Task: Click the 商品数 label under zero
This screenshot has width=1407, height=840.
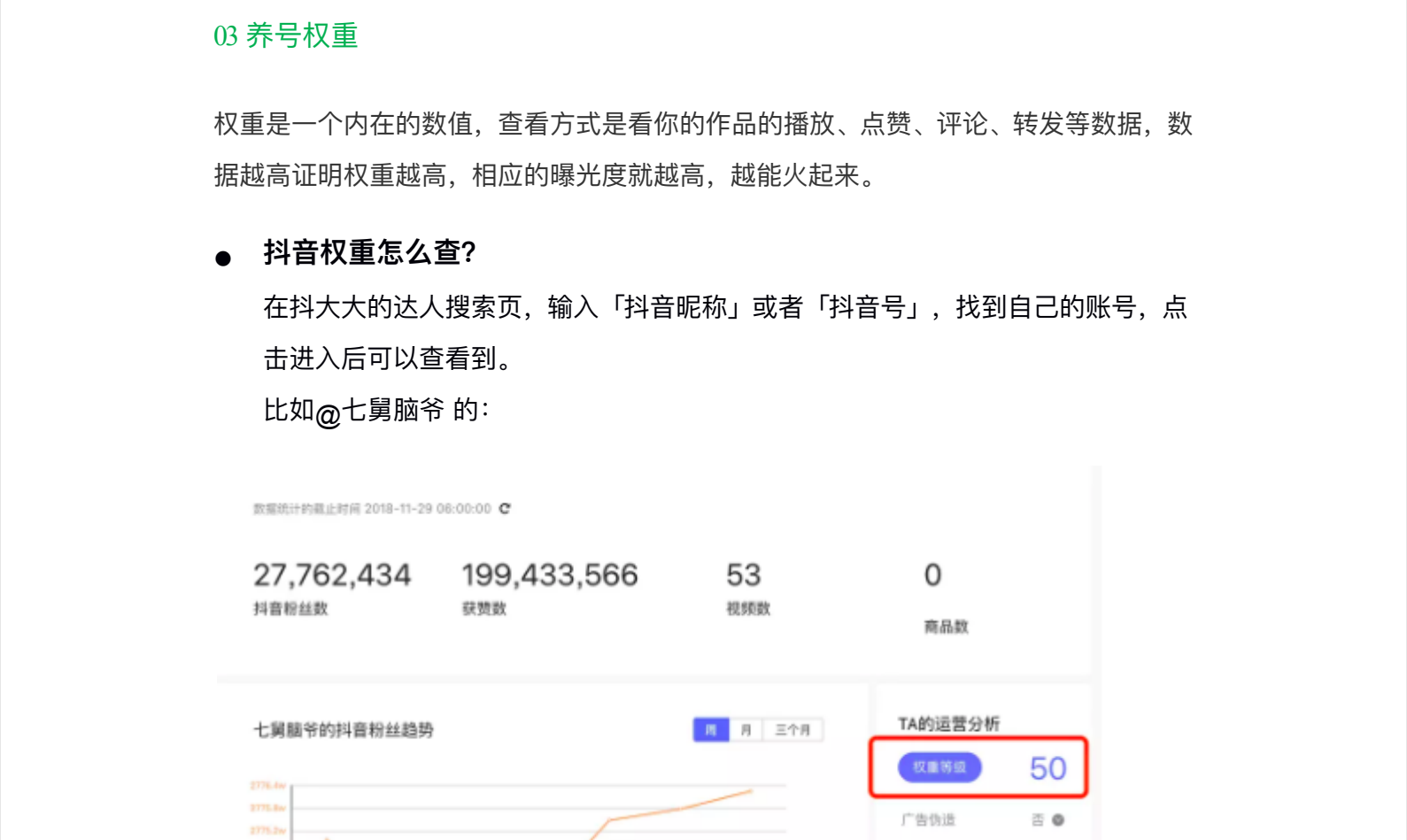Action: coord(946,627)
